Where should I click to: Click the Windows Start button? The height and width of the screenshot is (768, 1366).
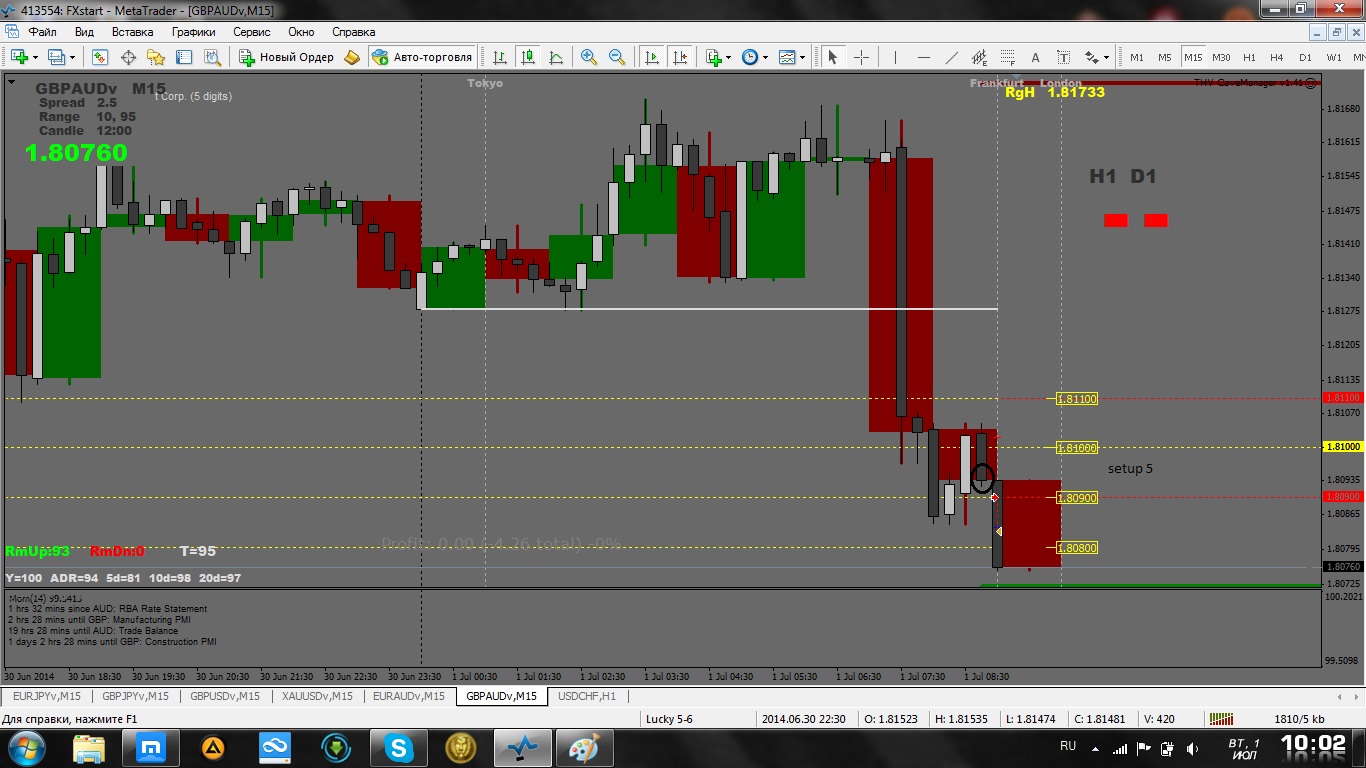(x=26, y=747)
